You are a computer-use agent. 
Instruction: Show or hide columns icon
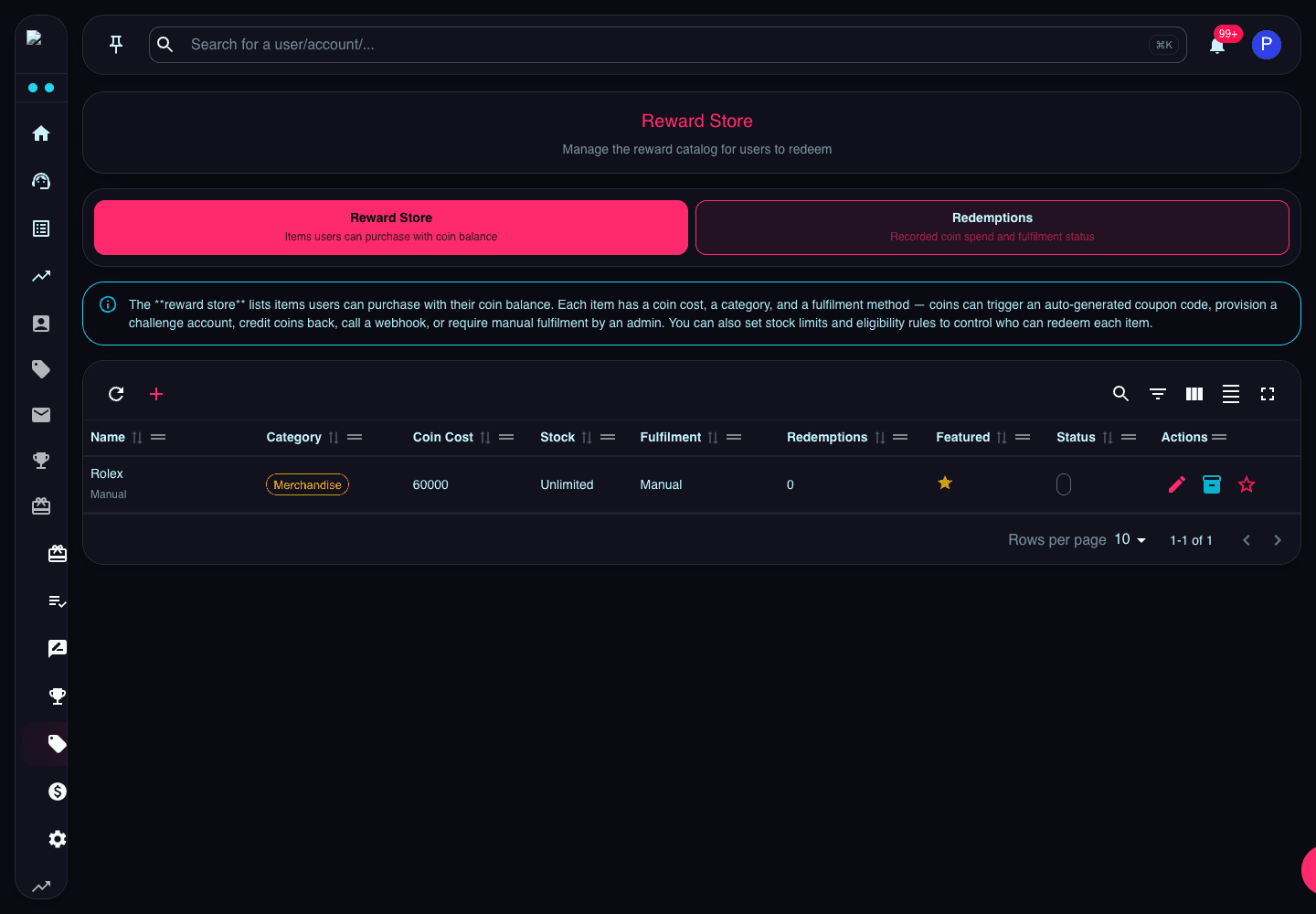(1194, 394)
